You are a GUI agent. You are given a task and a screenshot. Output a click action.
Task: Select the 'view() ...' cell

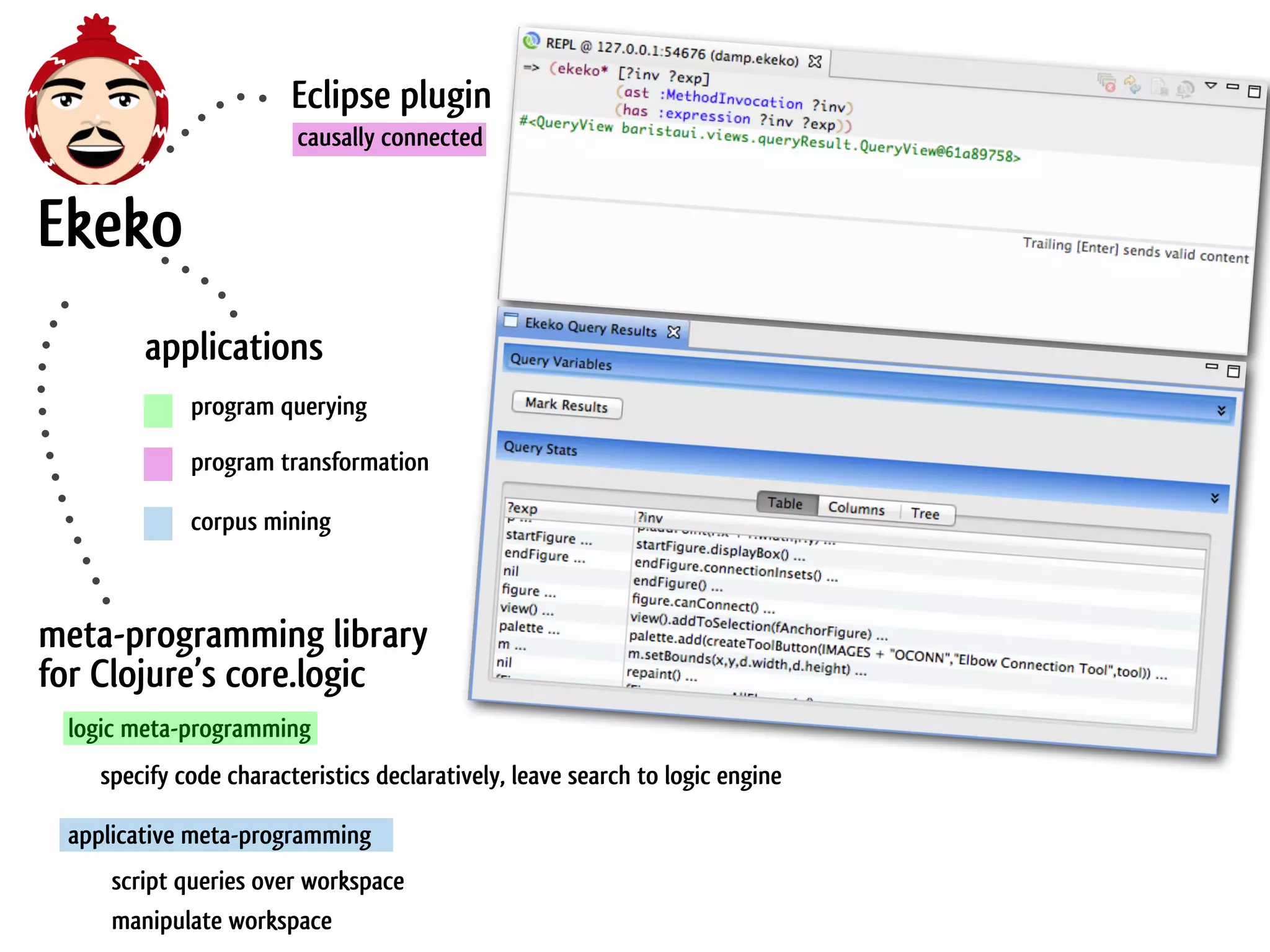[527, 609]
